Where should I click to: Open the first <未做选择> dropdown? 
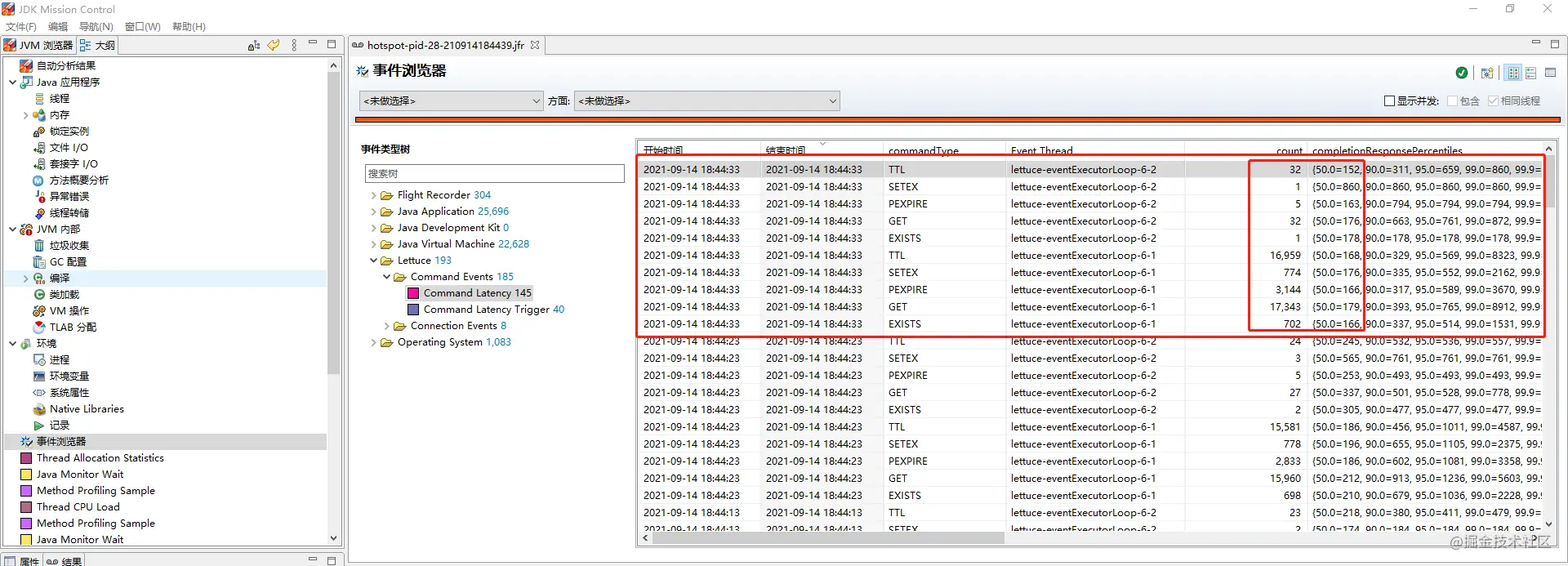coord(452,101)
